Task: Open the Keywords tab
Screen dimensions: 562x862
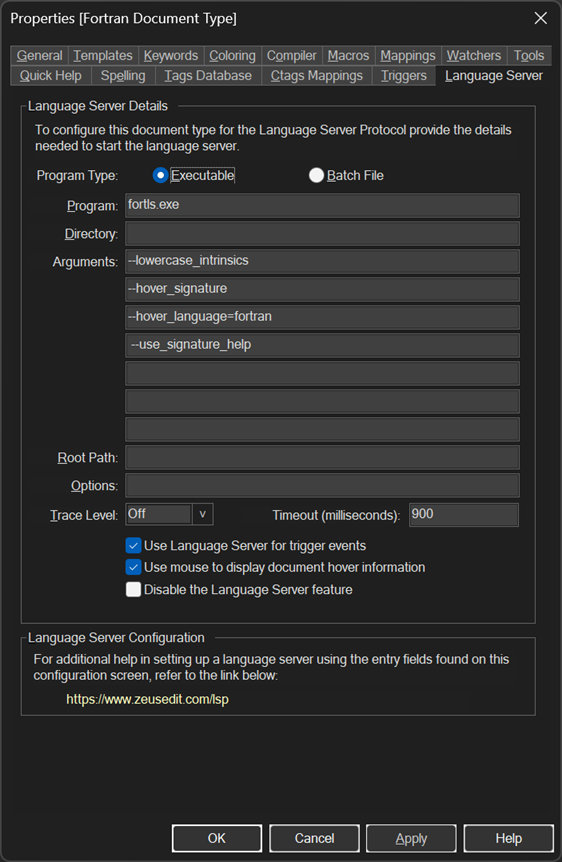Action: pos(170,56)
